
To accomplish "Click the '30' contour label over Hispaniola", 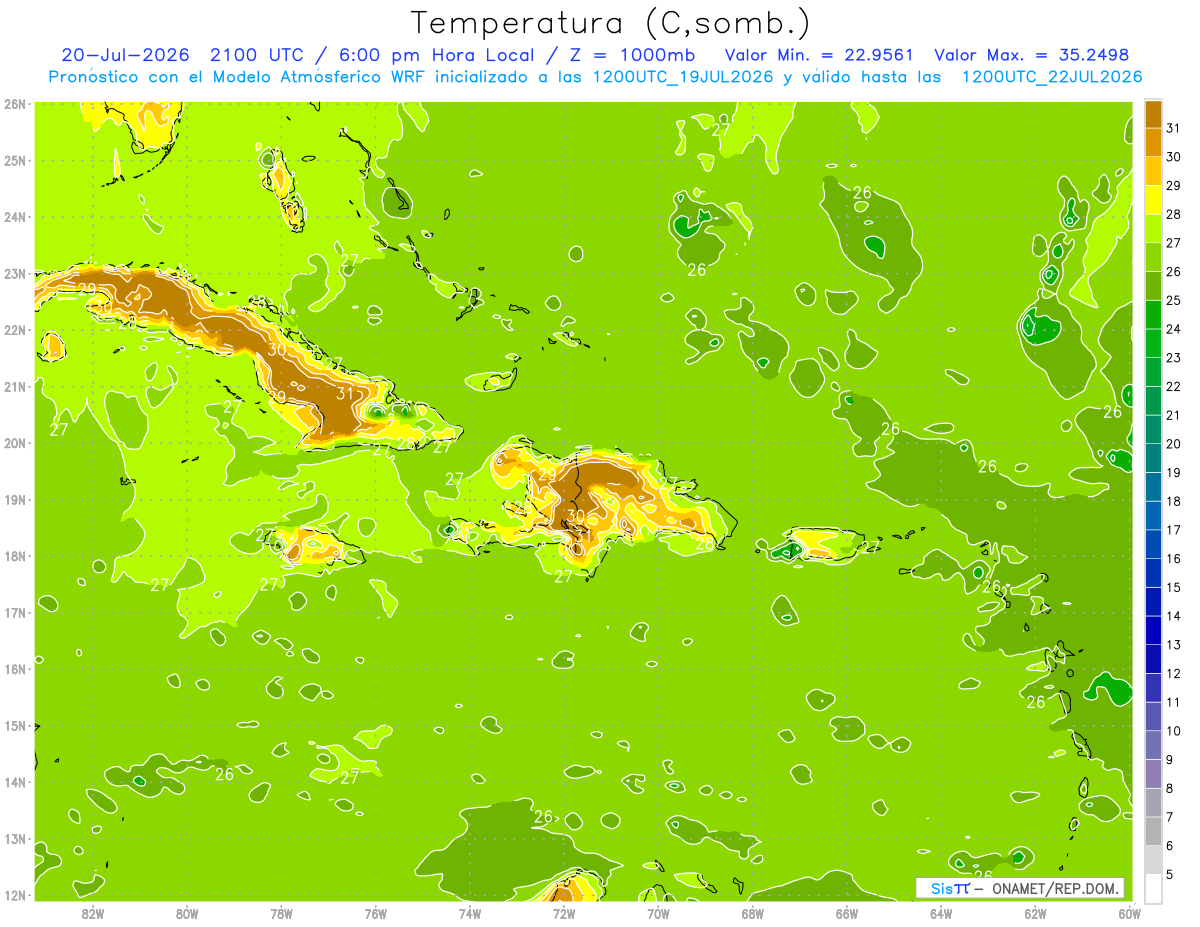I will point(576,516).
